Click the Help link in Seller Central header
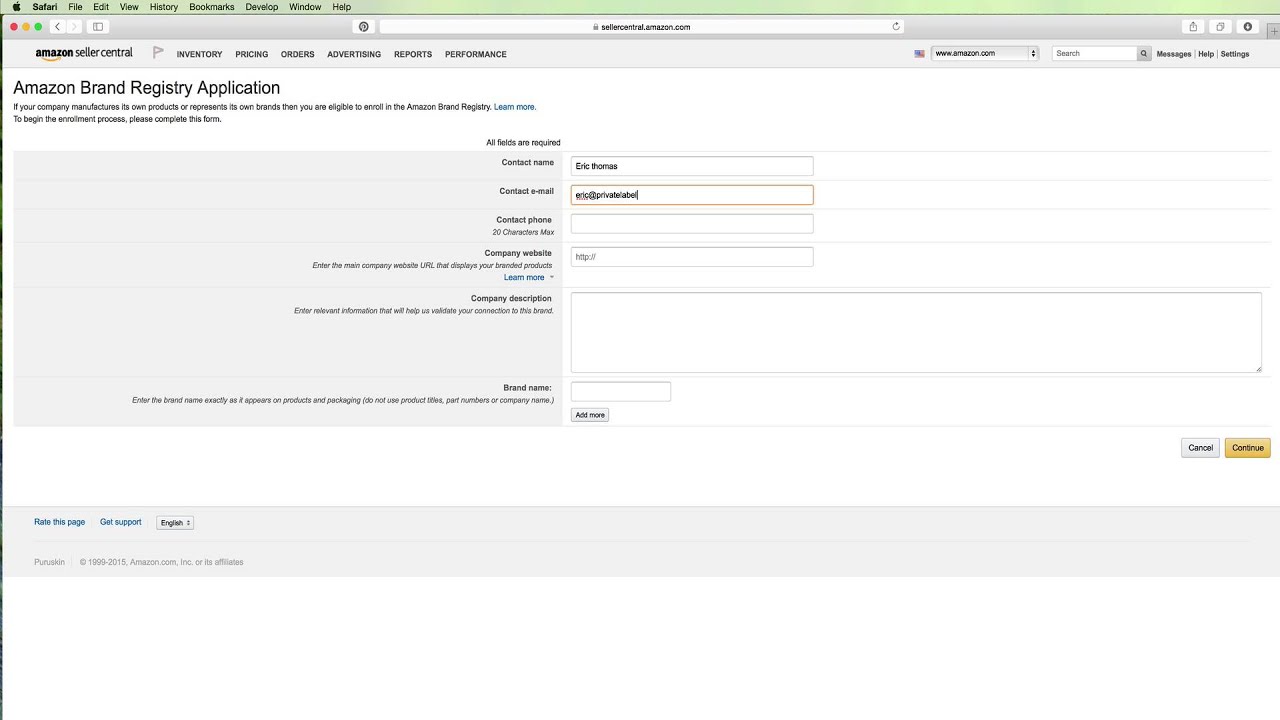The image size is (1280, 720). (x=1206, y=54)
